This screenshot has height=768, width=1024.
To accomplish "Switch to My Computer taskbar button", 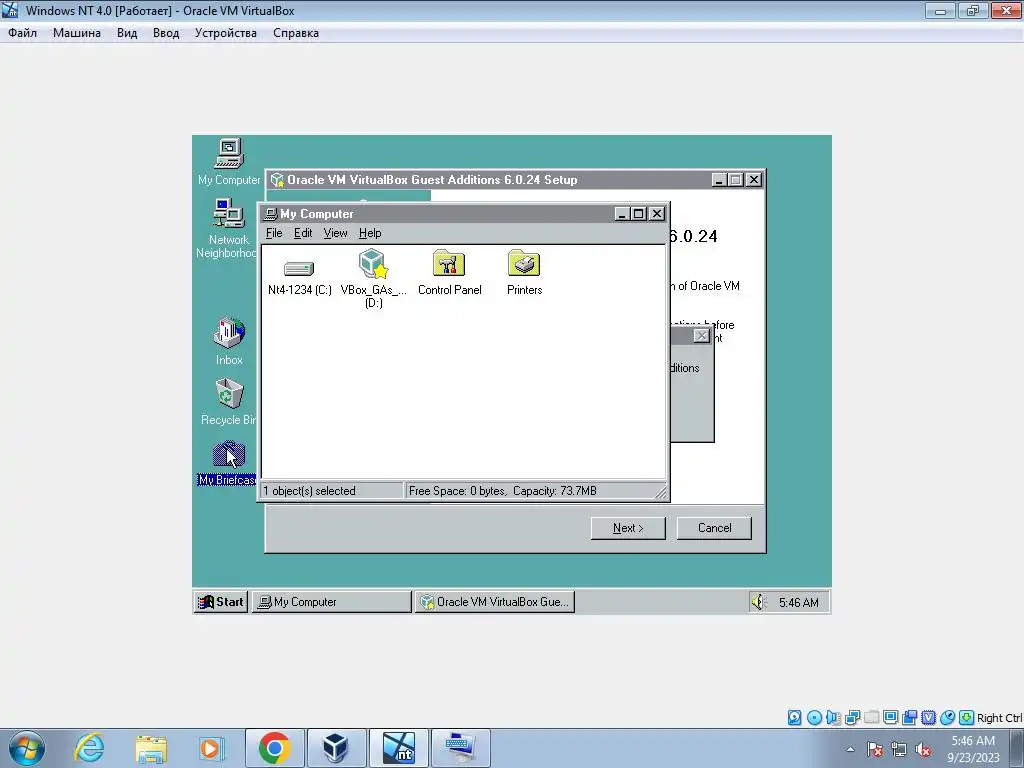I will (332, 601).
